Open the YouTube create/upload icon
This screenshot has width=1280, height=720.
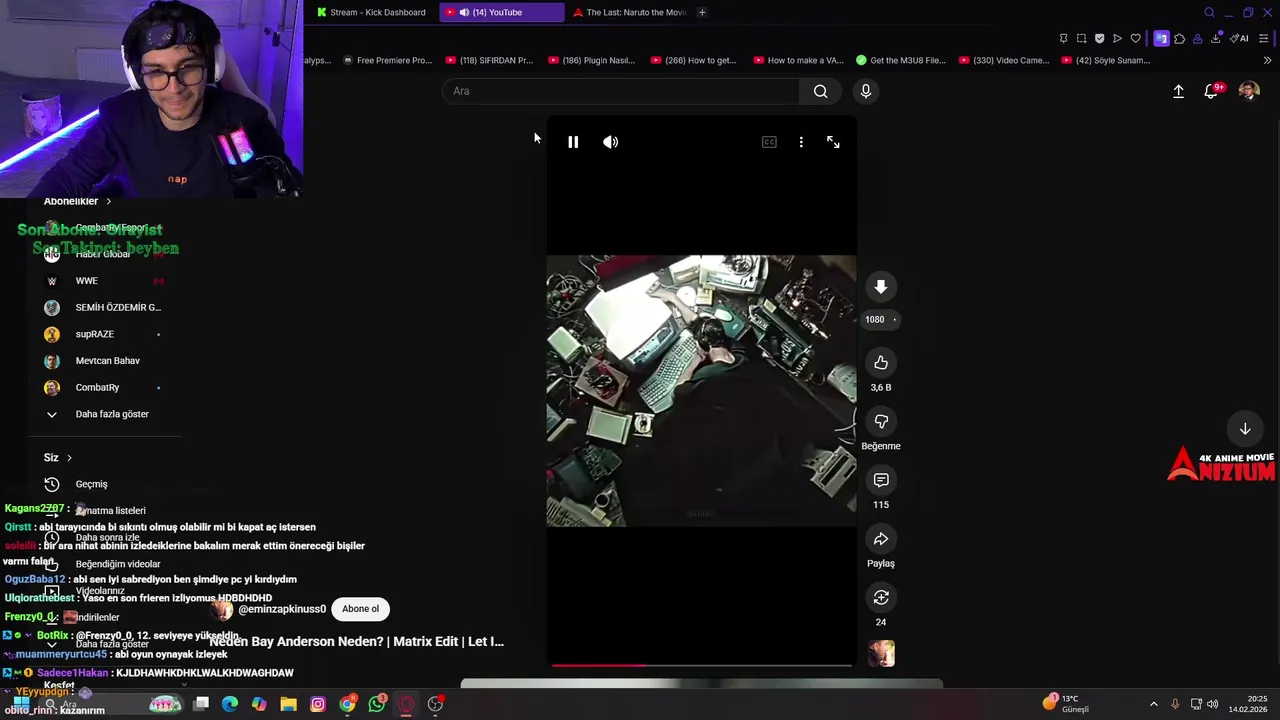click(x=1178, y=91)
